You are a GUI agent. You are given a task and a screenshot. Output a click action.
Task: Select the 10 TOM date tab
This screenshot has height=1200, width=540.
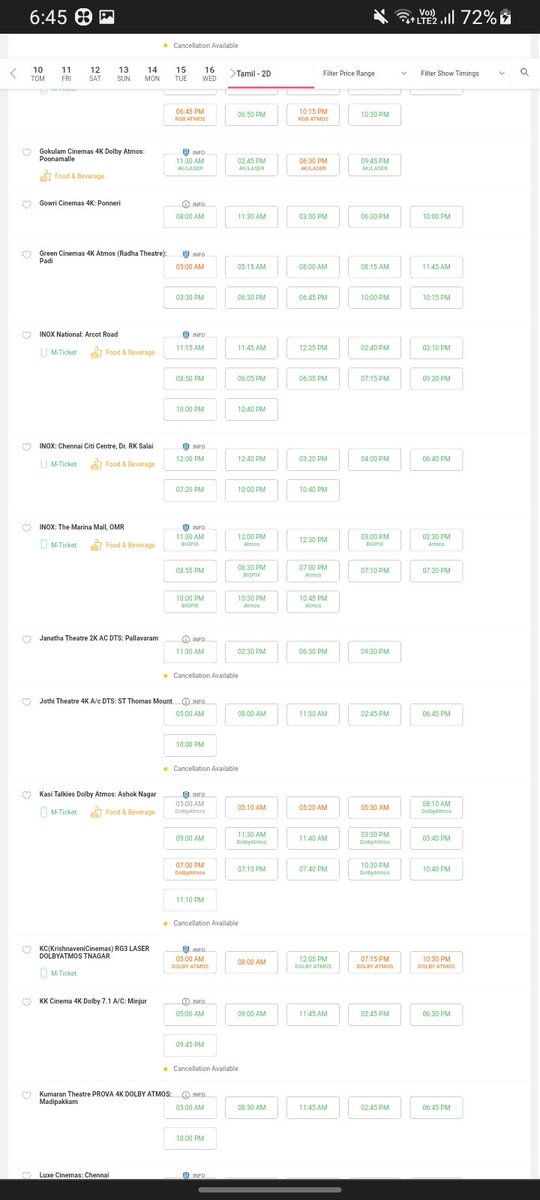[38, 74]
